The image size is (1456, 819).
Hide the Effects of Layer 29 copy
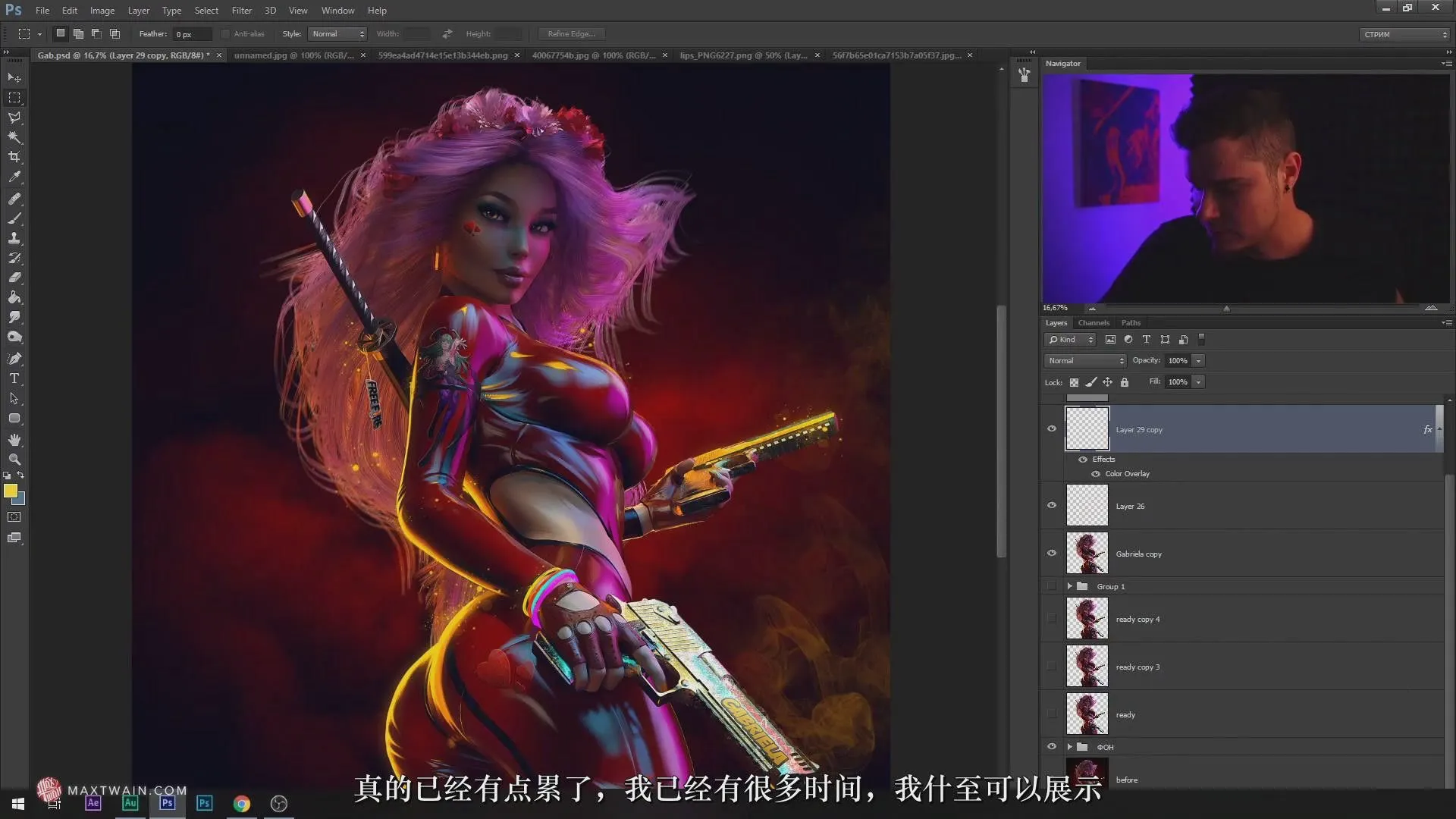[1083, 460]
